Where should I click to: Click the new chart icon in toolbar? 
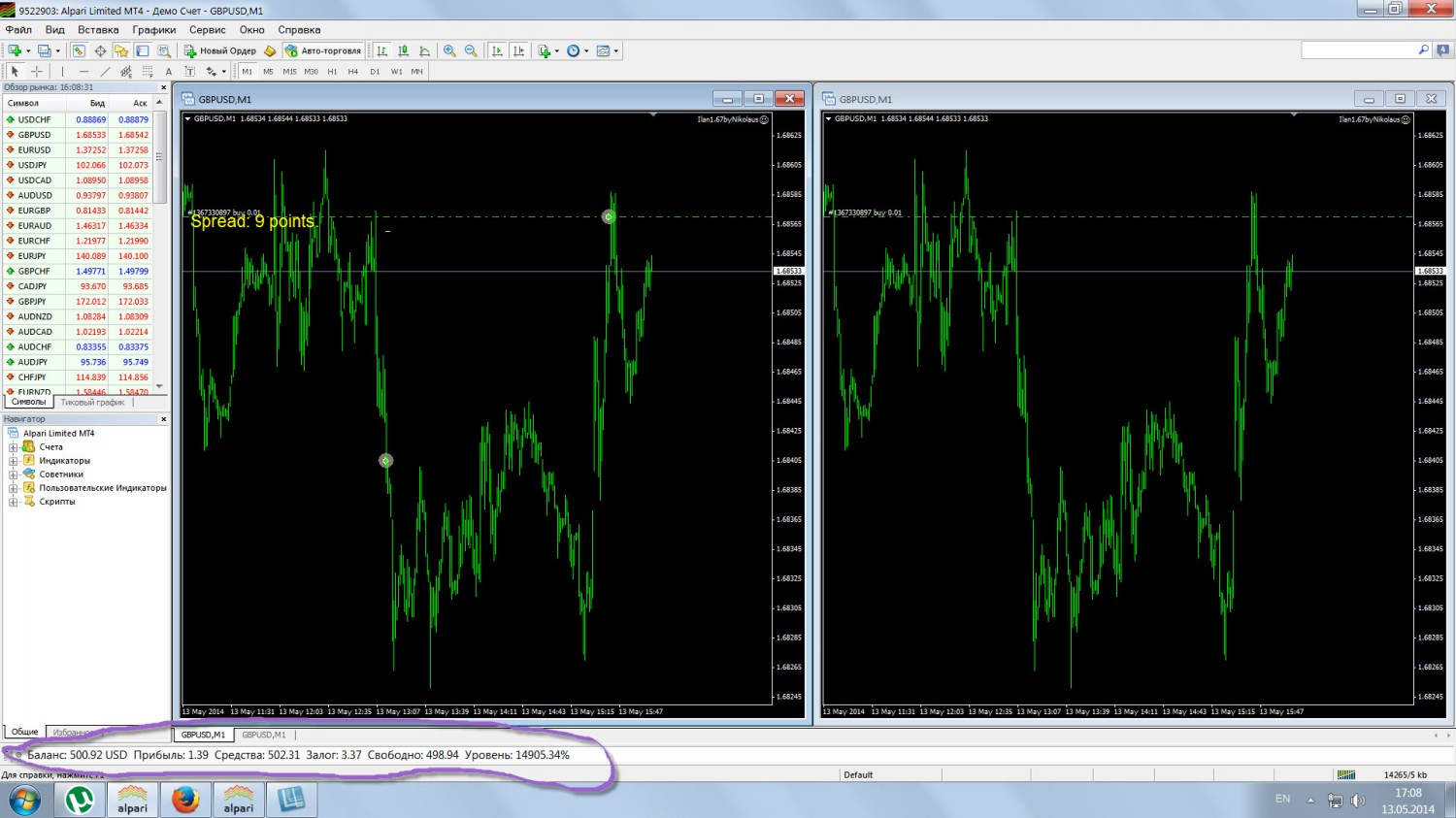[x=15, y=50]
